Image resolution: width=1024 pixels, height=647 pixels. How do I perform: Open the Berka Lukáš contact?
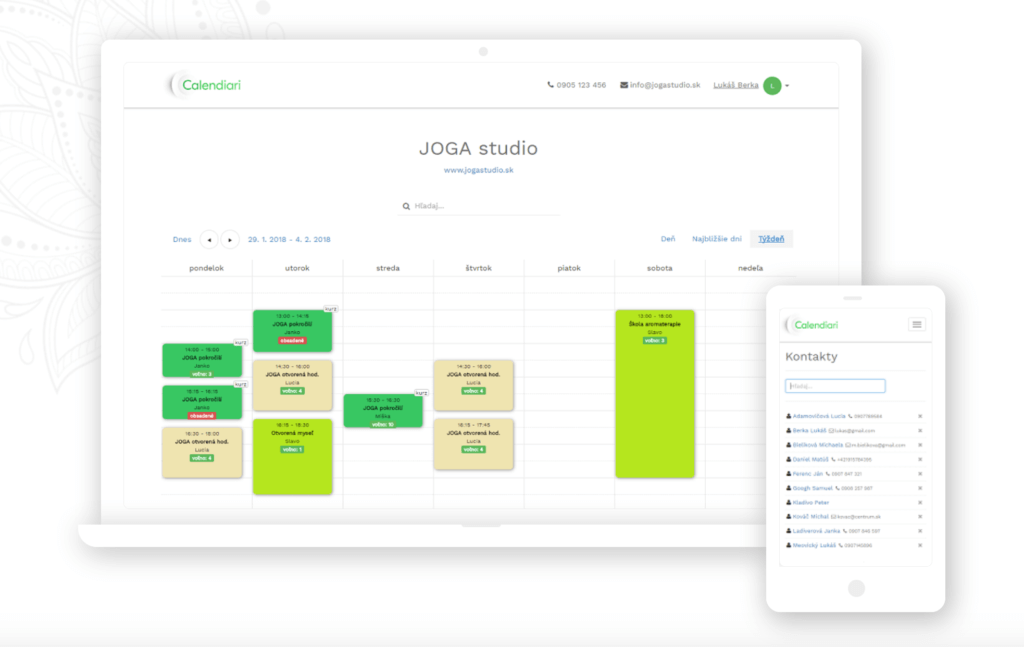808,430
